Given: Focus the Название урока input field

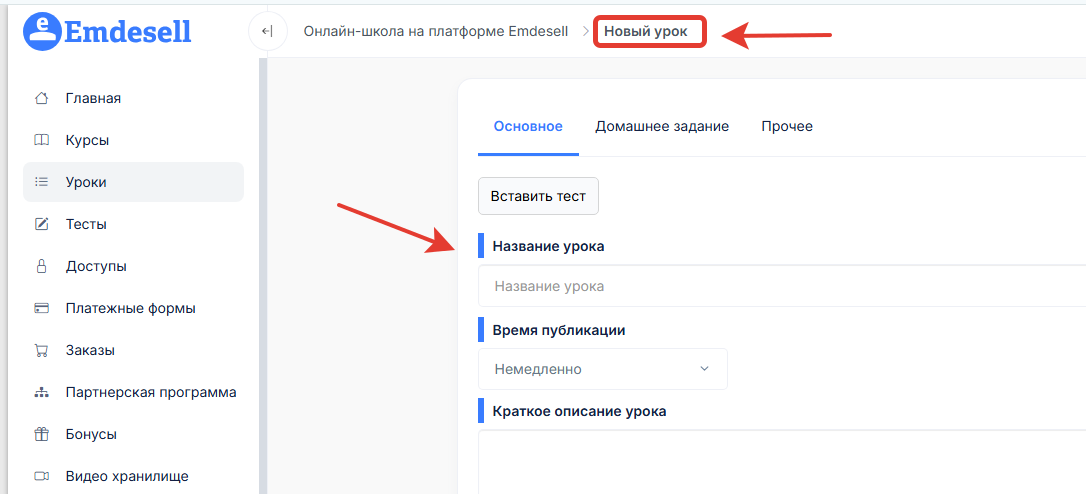Looking at the screenshot, I should [x=781, y=286].
